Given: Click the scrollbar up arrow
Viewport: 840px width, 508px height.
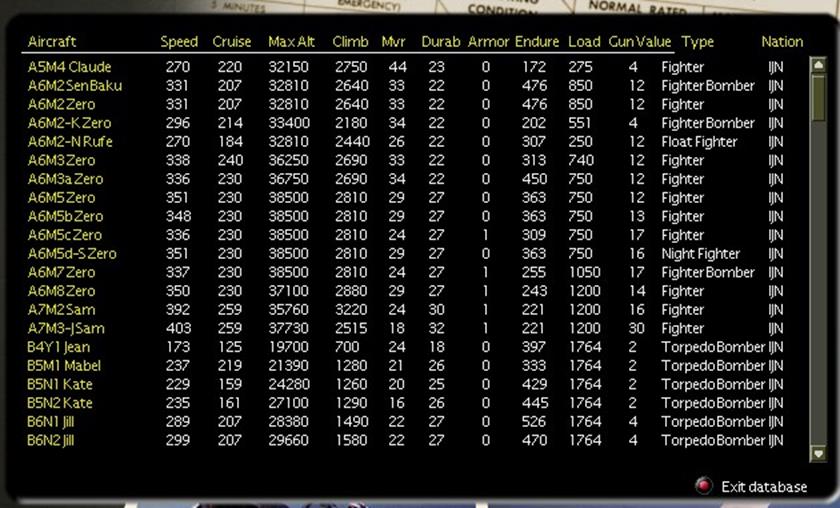Looking at the screenshot, I should pos(818,65).
